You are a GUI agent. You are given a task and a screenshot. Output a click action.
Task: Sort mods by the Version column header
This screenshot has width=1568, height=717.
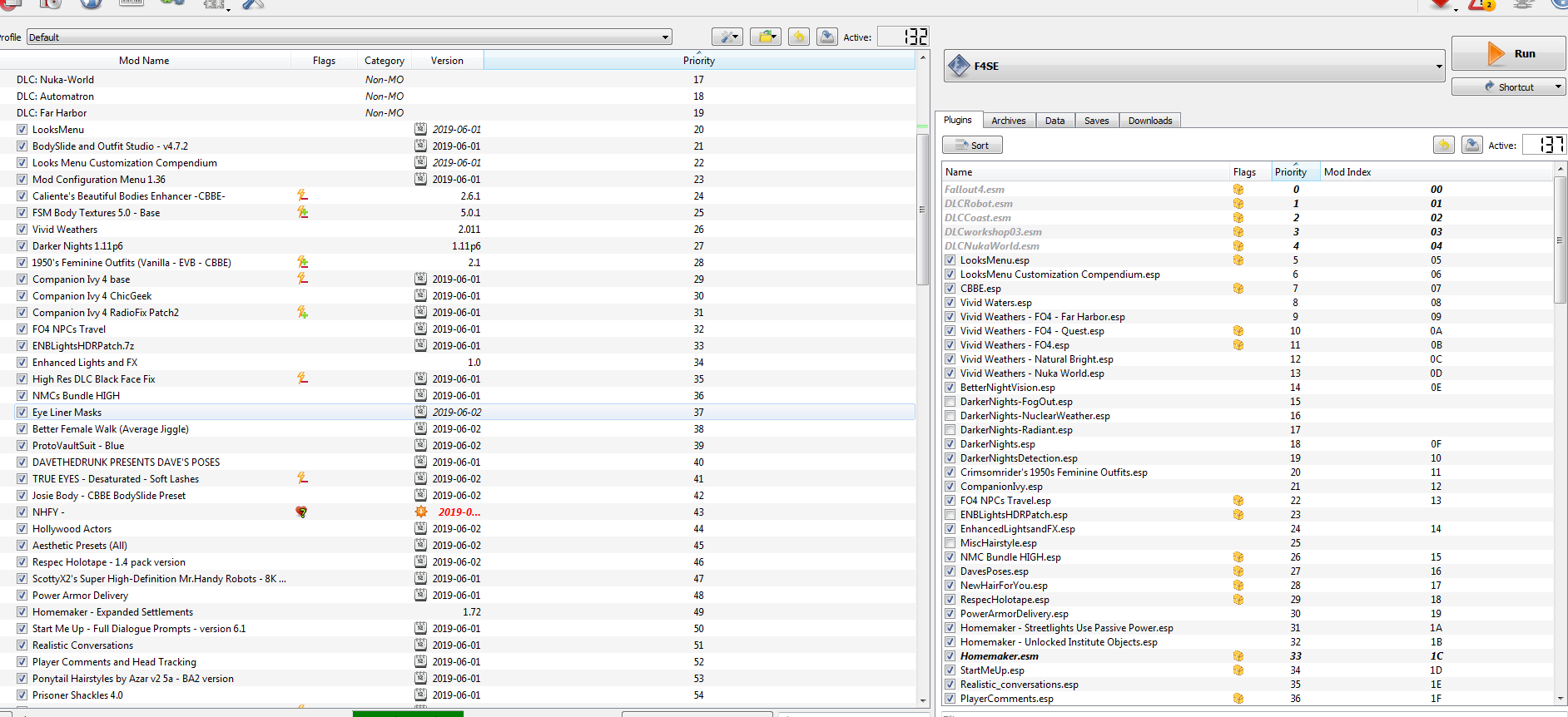click(x=447, y=61)
